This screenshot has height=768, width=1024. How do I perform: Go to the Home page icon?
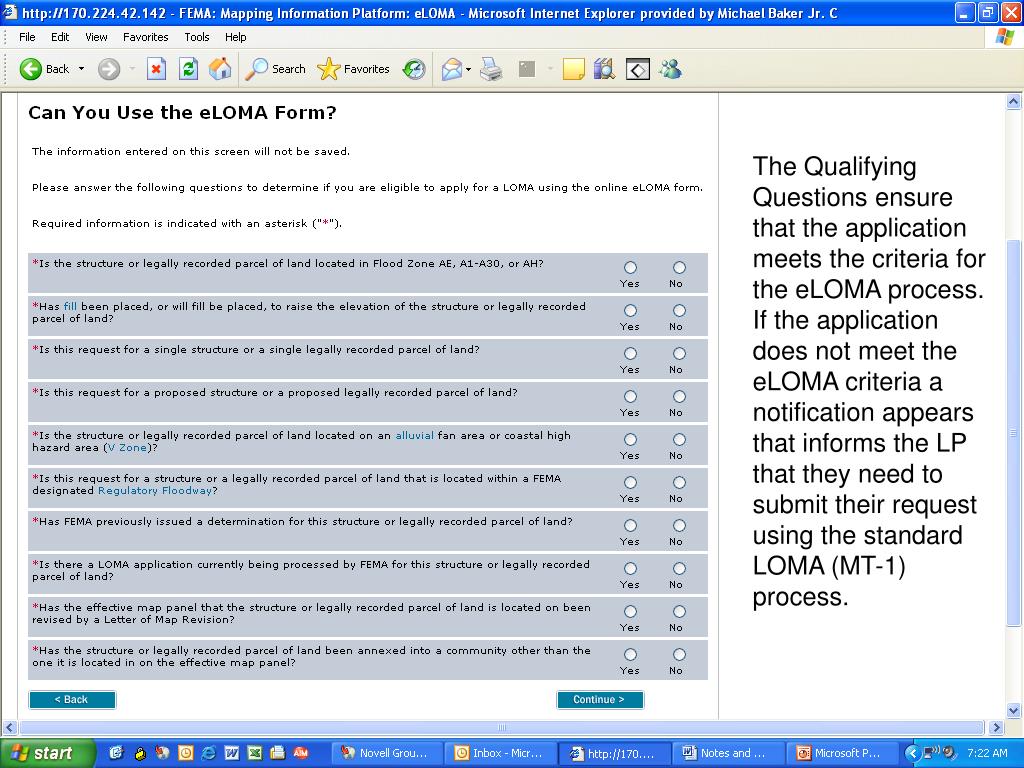[x=220, y=69]
